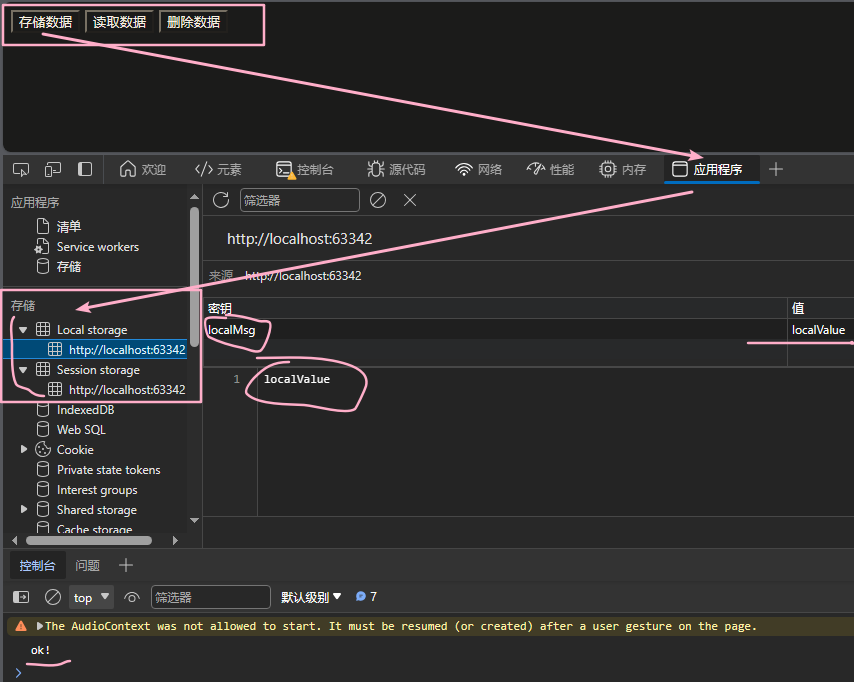854x682 pixels.
Task: Open IndexedDB in the sidebar
Action: [x=86, y=410]
